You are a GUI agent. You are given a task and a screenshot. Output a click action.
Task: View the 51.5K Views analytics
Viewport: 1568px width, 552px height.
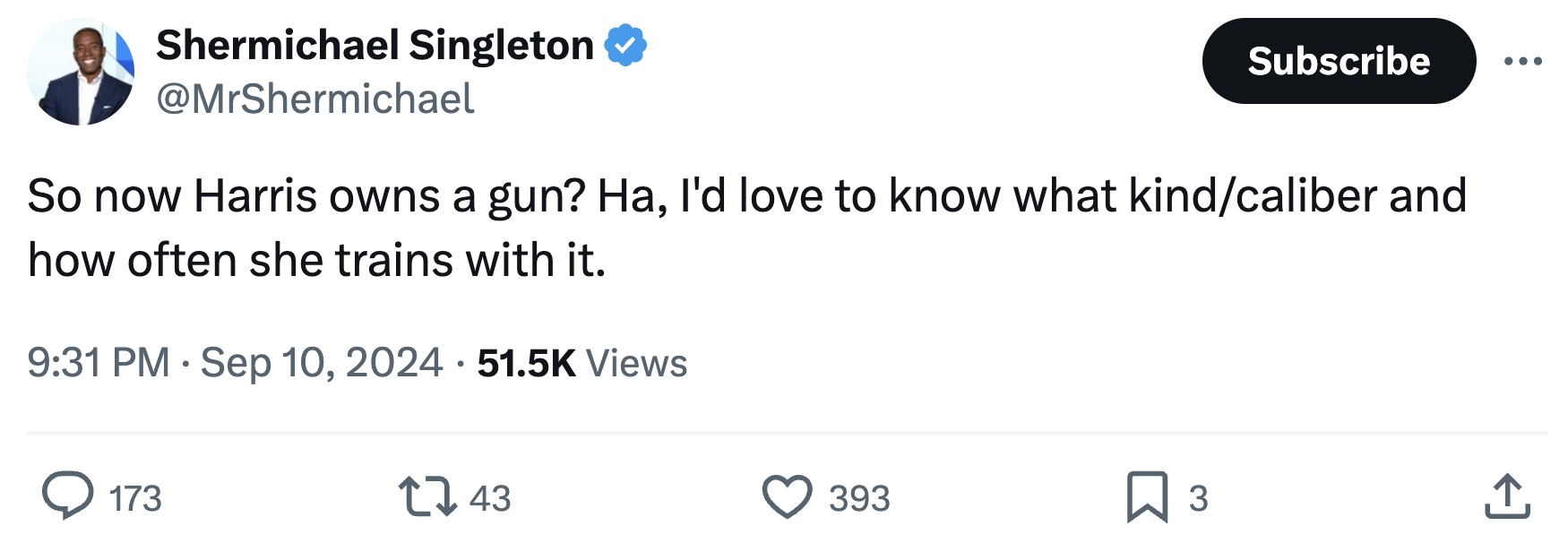point(526,363)
